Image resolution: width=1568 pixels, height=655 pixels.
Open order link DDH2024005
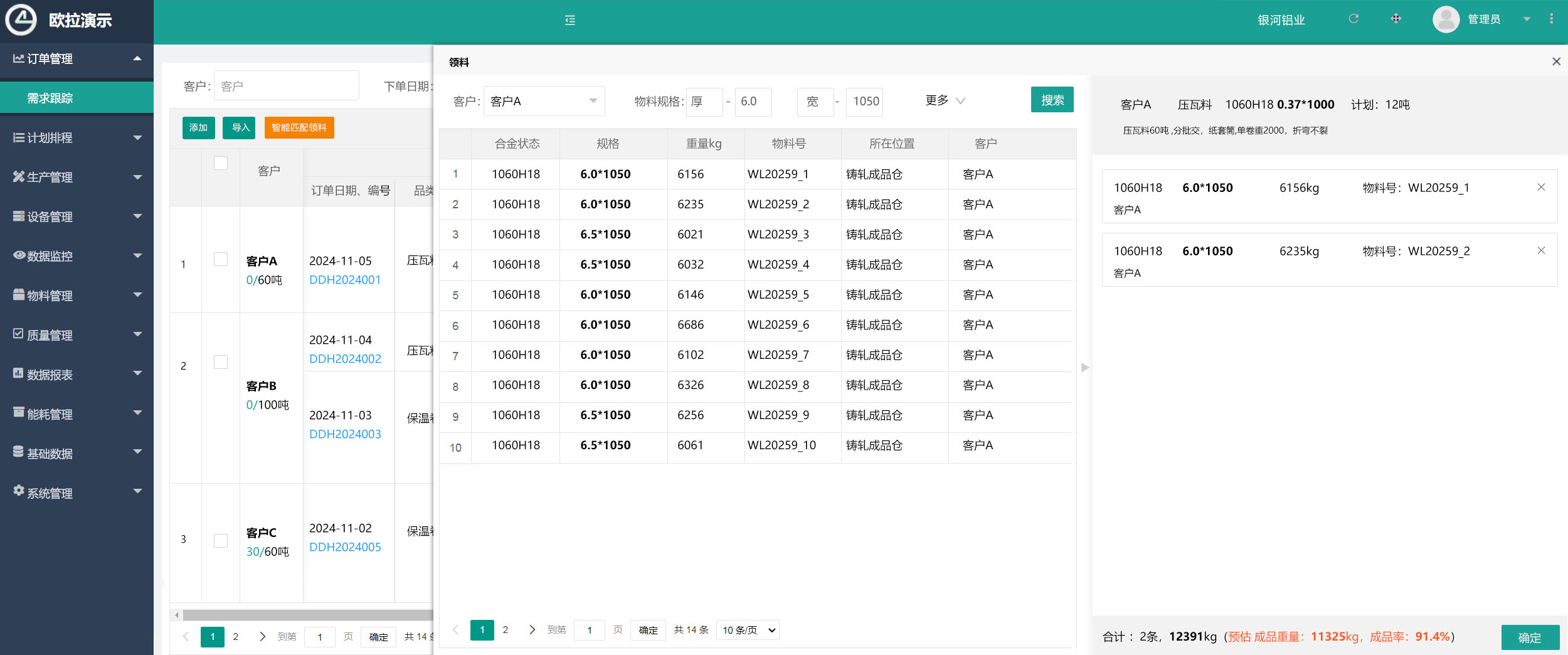(345, 547)
